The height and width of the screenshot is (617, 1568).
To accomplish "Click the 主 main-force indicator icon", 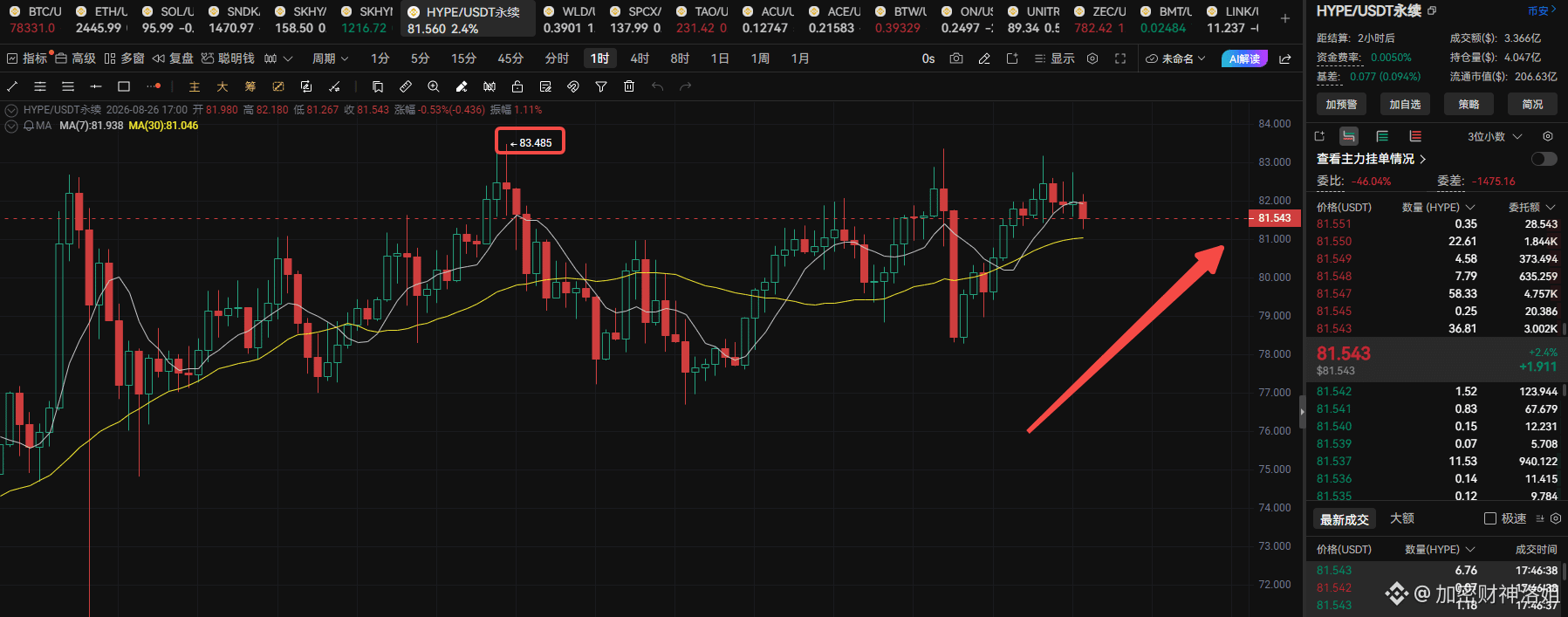I will pyautogui.click(x=195, y=86).
